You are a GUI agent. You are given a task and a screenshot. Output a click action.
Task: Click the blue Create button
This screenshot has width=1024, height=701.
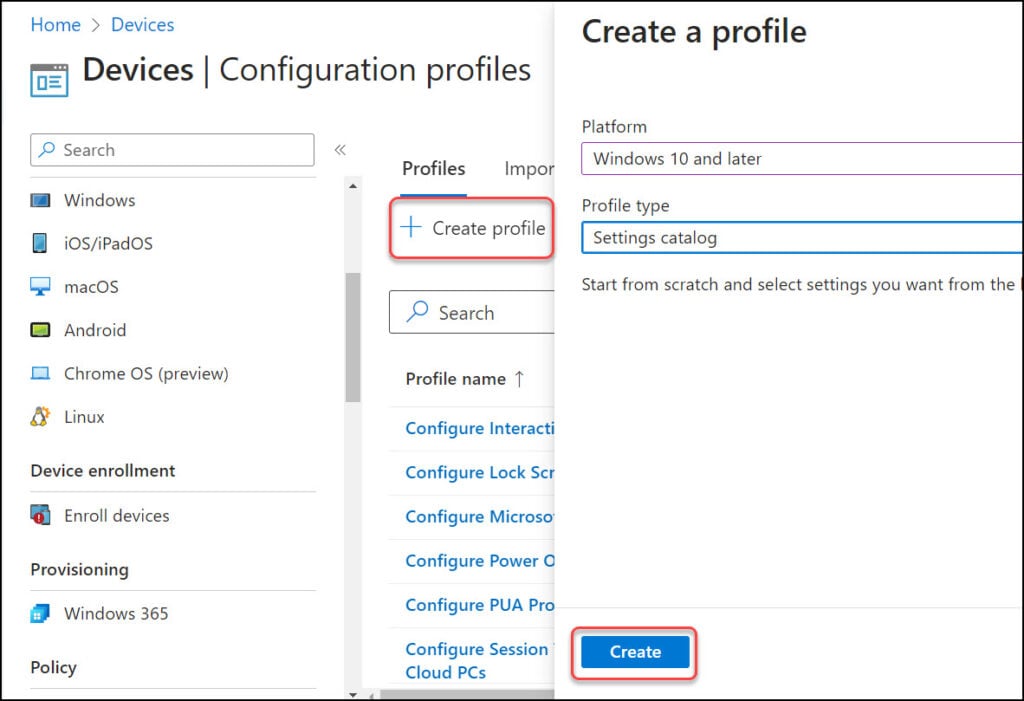pos(635,652)
